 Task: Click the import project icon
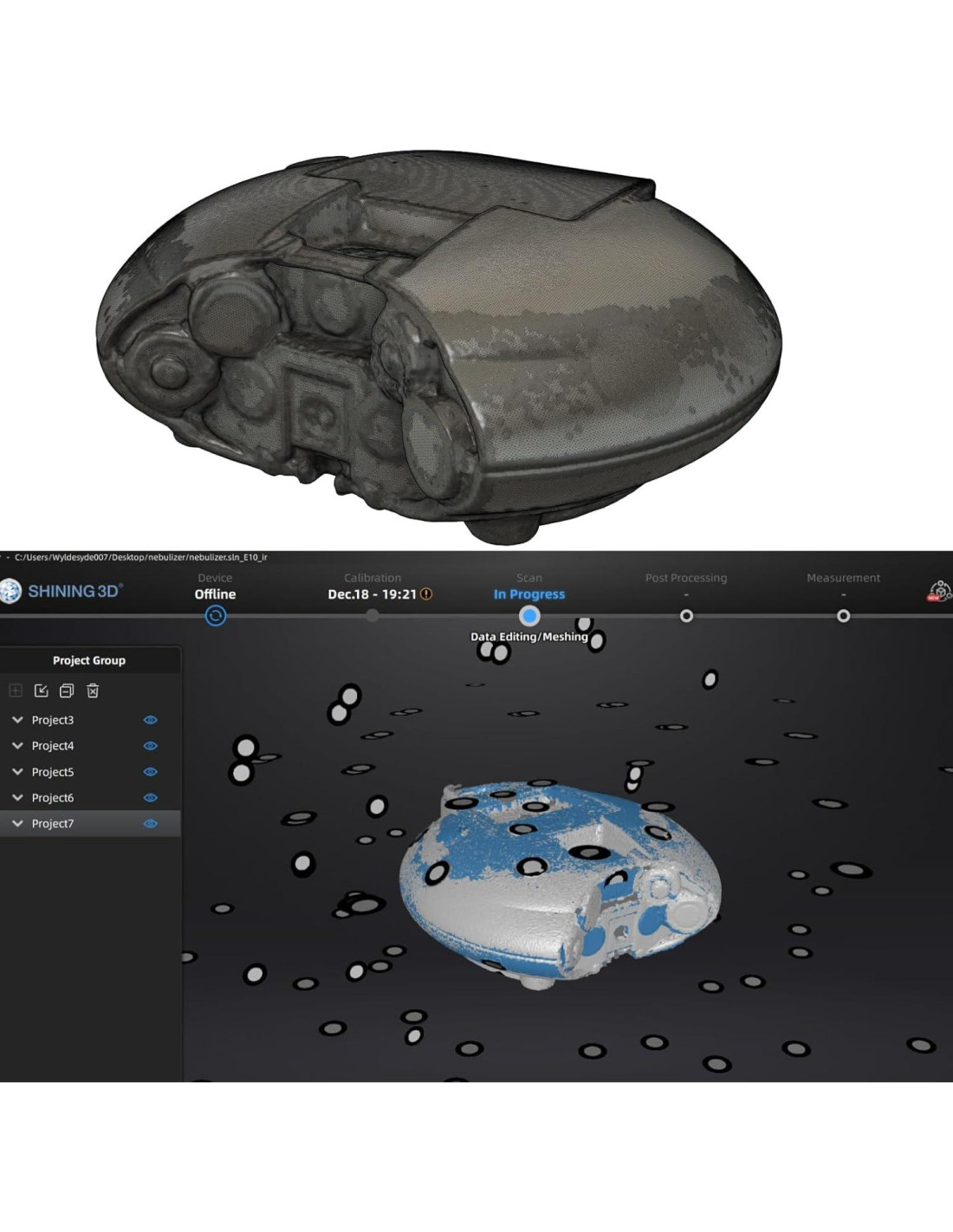tap(41, 691)
